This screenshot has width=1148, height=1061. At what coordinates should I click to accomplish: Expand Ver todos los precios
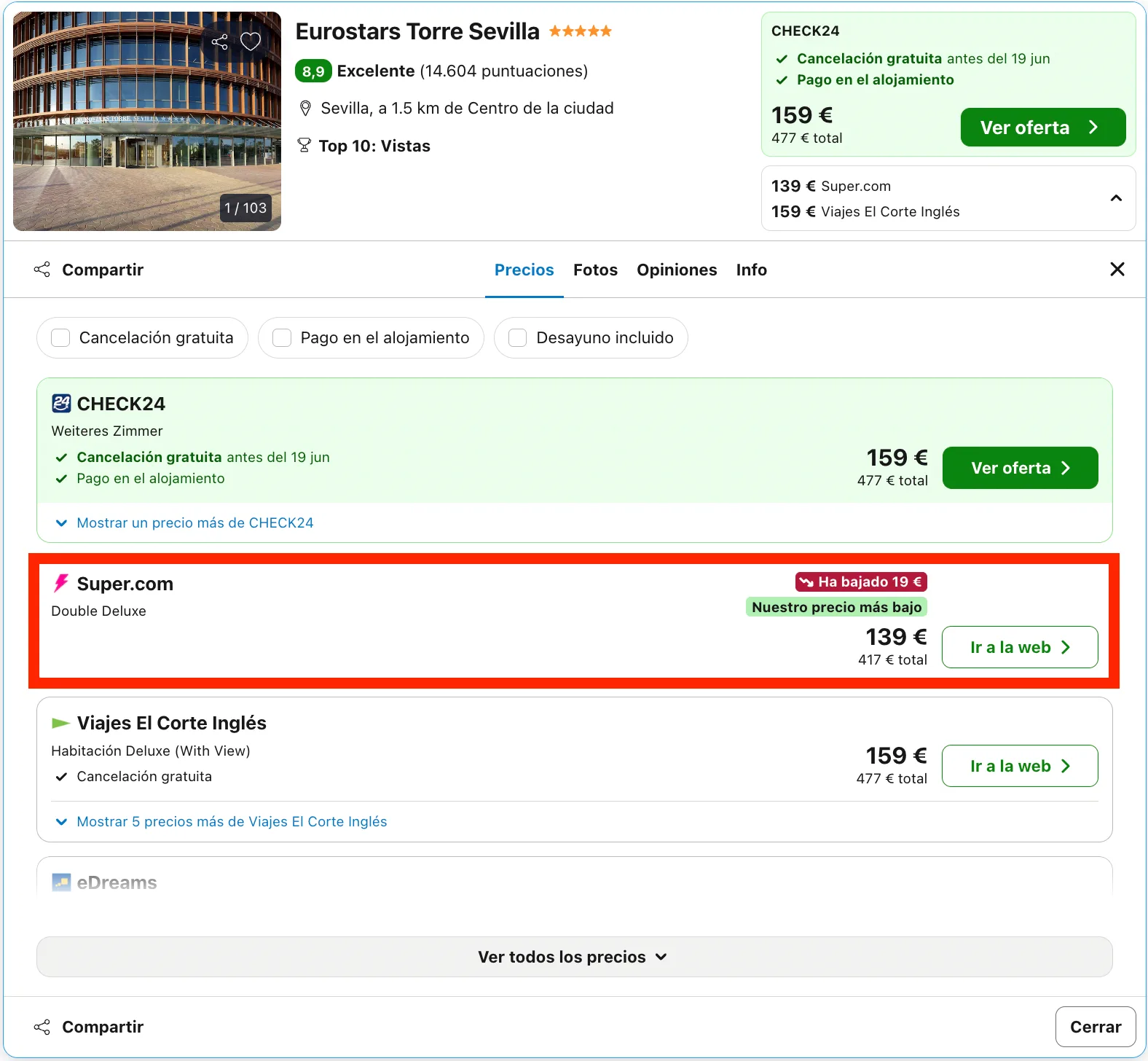pos(574,957)
